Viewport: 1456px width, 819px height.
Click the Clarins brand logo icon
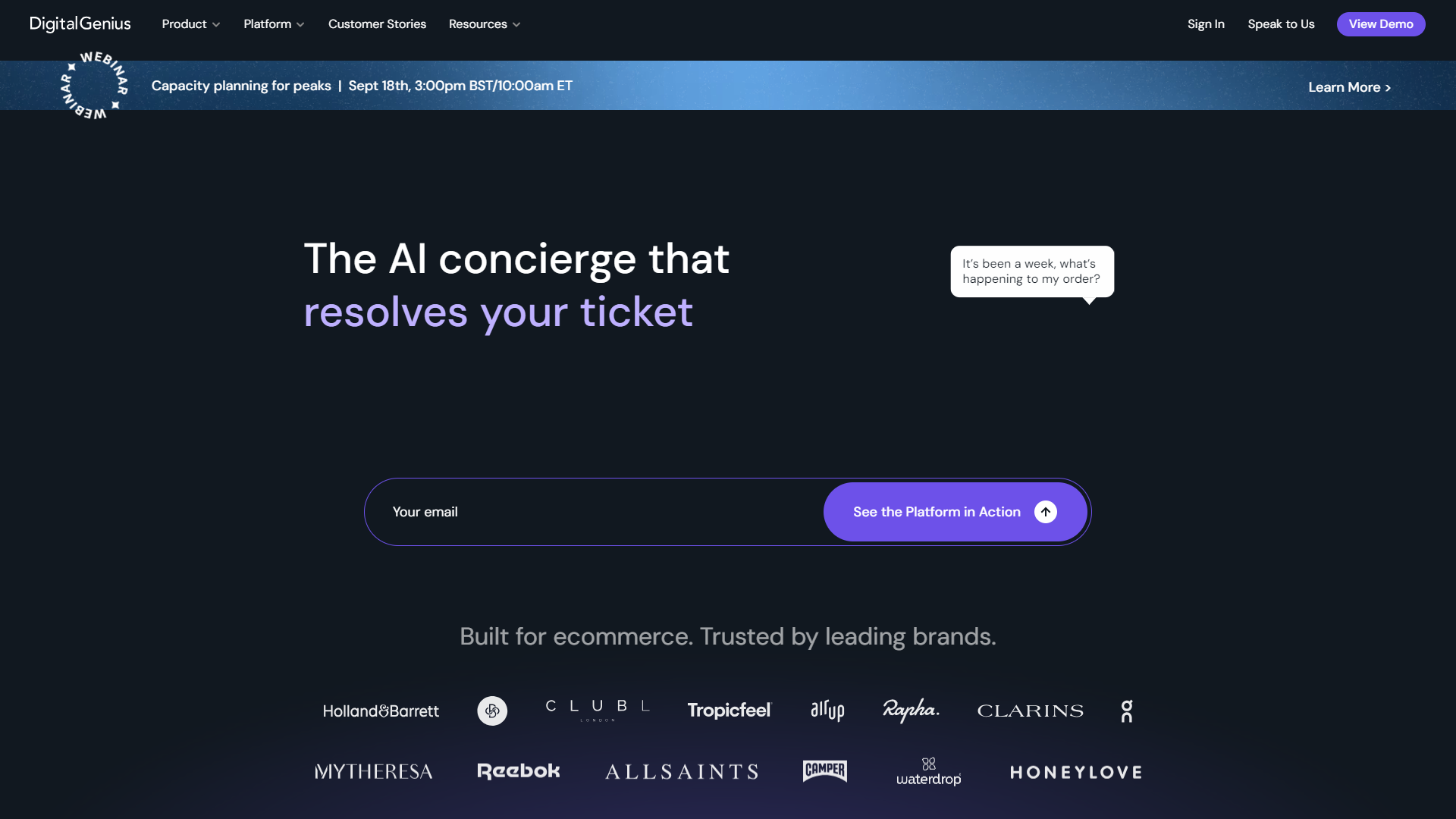pyautogui.click(x=1030, y=711)
